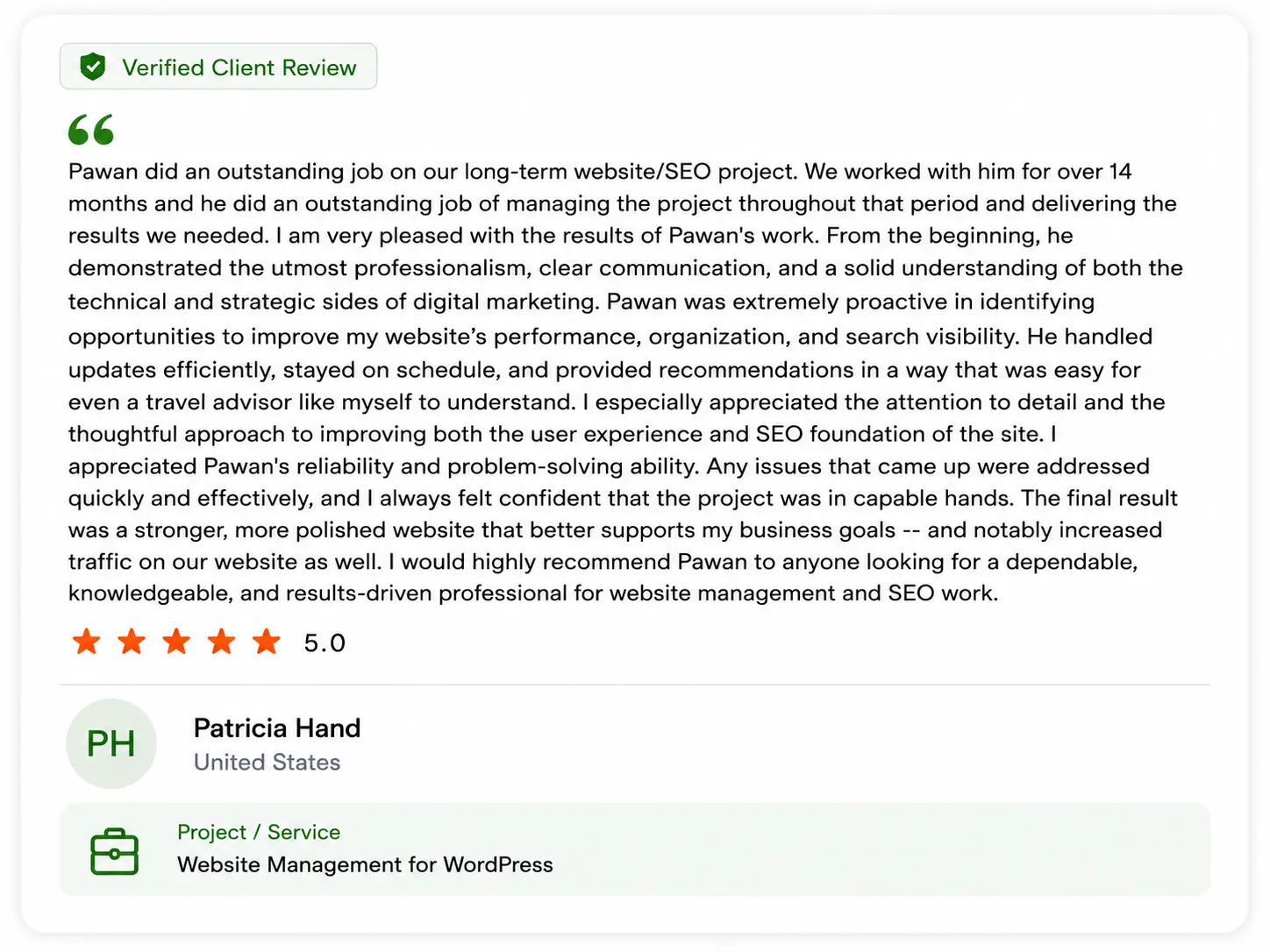
Task: Click the green verified shield icon
Action: [x=92, y=67]
